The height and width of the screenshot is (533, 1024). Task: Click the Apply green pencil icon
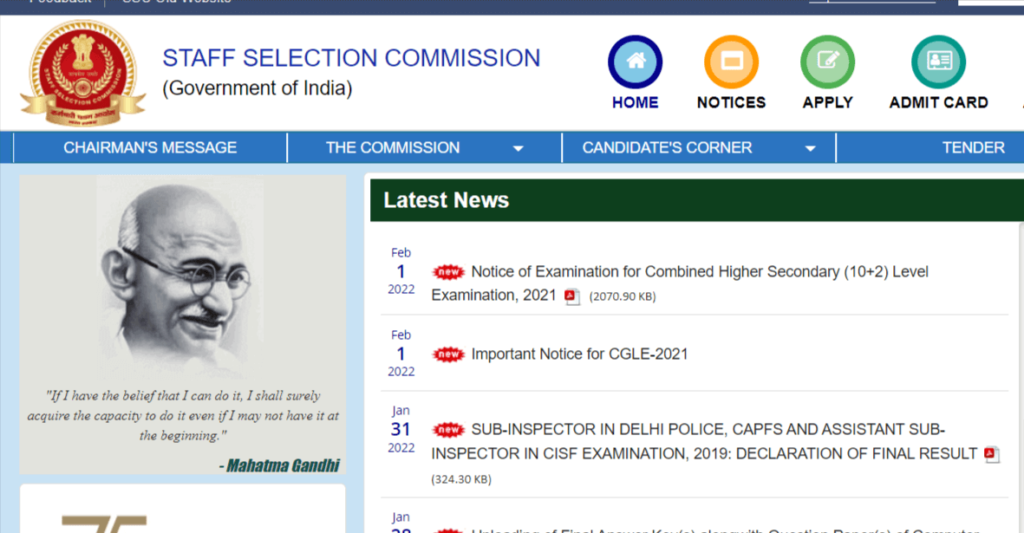827,62
